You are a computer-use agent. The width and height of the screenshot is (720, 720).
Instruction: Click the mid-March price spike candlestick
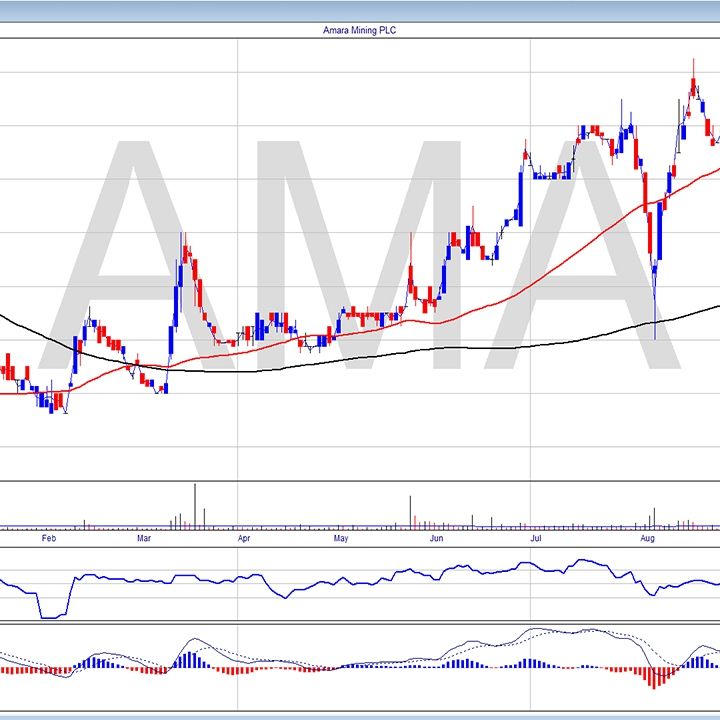coord(182,250)
